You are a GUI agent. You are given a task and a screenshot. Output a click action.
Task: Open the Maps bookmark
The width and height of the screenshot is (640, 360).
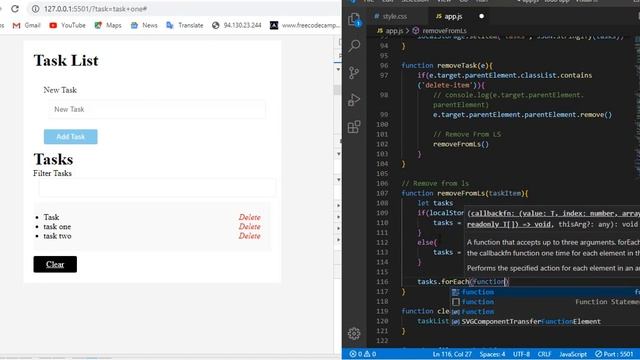108,25
